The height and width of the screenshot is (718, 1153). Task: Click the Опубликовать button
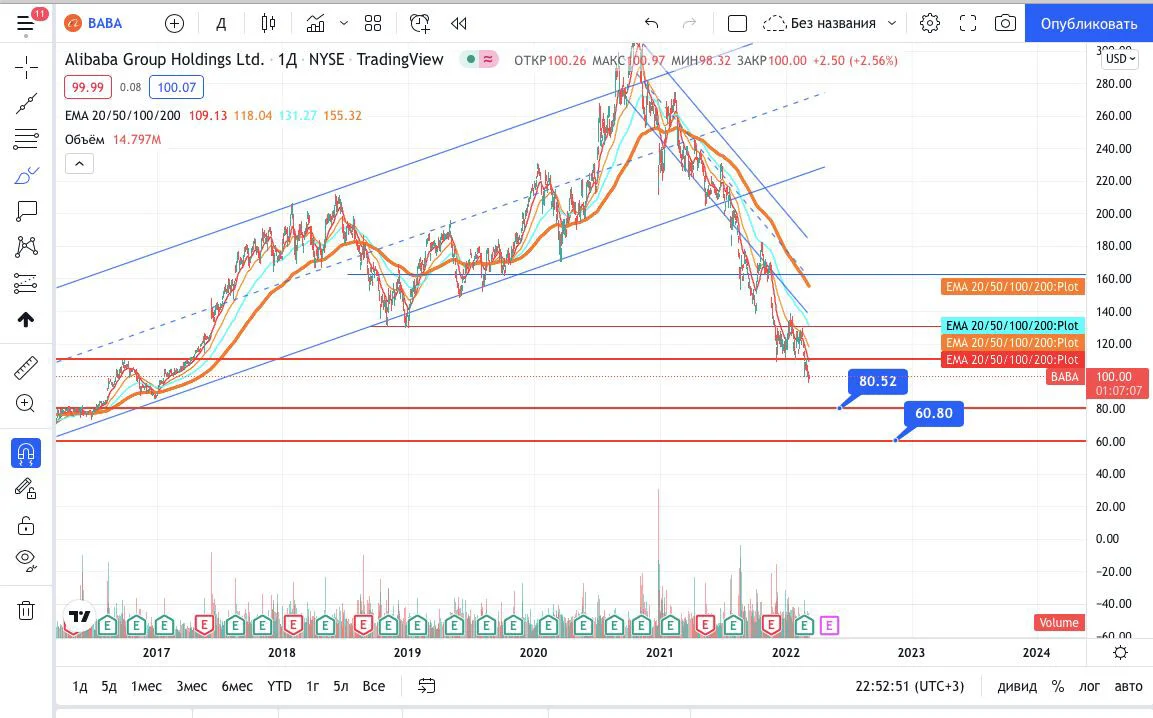[x=1088, y=24]
